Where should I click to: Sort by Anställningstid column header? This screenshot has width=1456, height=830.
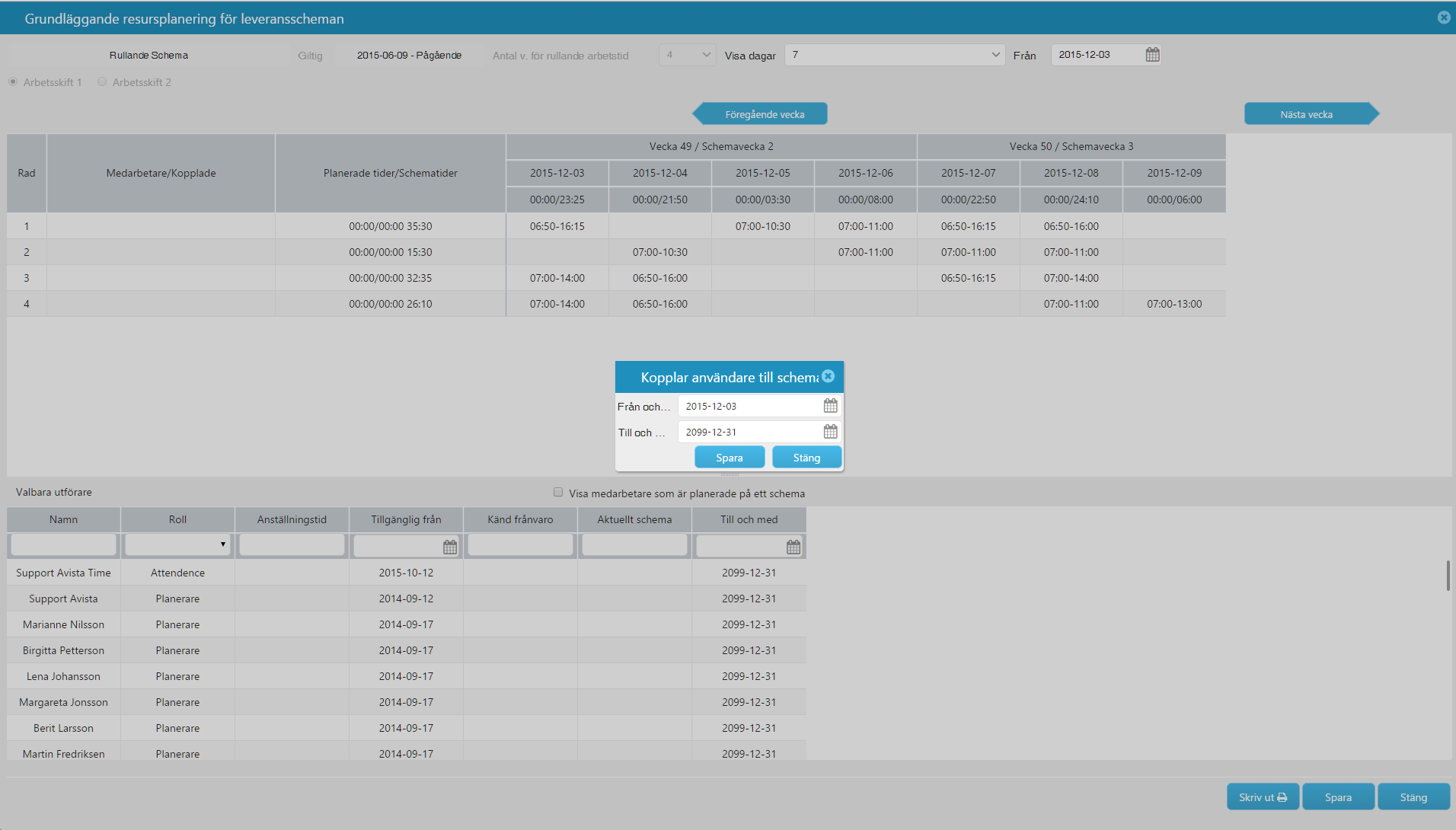point(292,519)
